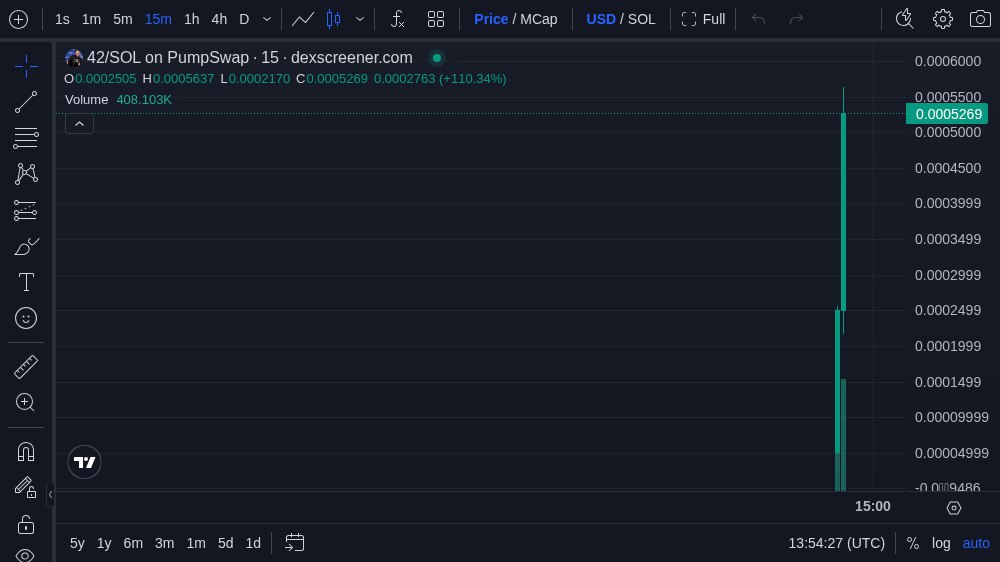Click the Full screen button
This screenshot has width=1000, height=562.
coord(703,19)
